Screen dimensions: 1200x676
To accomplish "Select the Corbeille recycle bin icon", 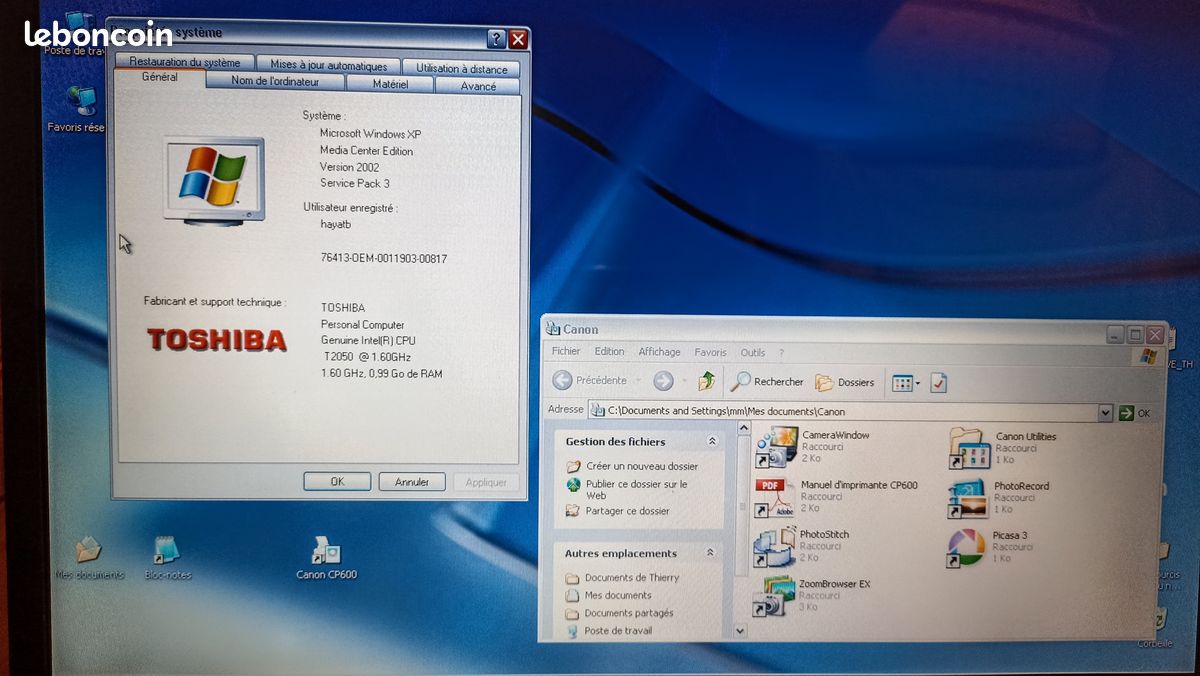I will [x=1157, y=627].
